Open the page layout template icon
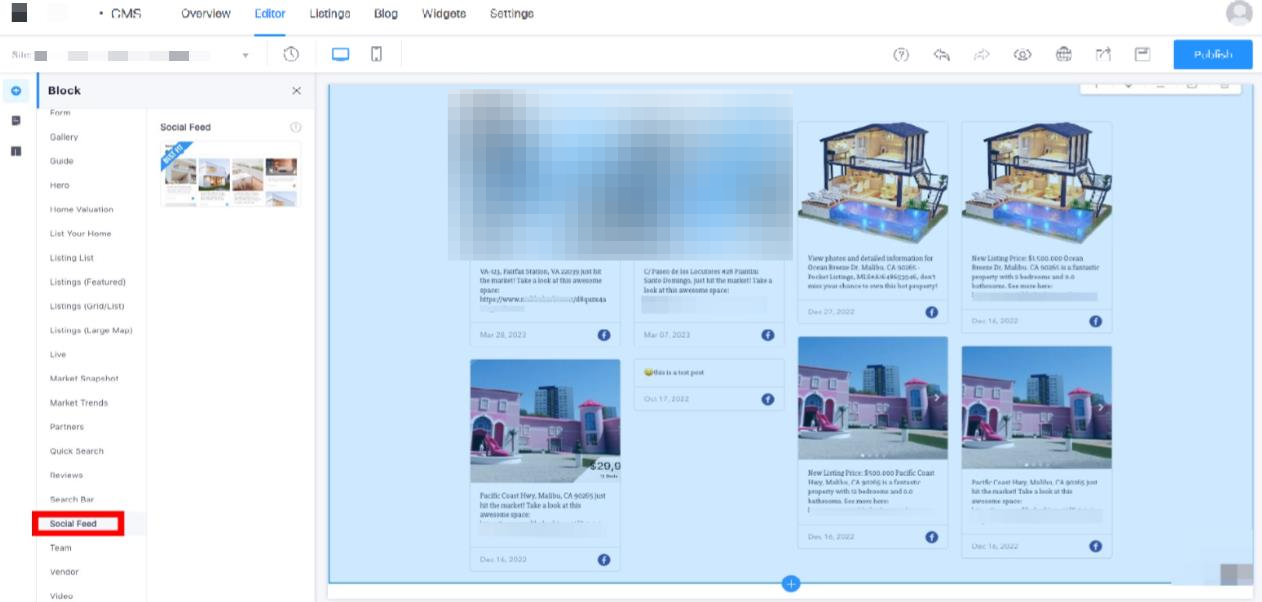This screenshot has width=1262, height=602. pos(1142,55)
